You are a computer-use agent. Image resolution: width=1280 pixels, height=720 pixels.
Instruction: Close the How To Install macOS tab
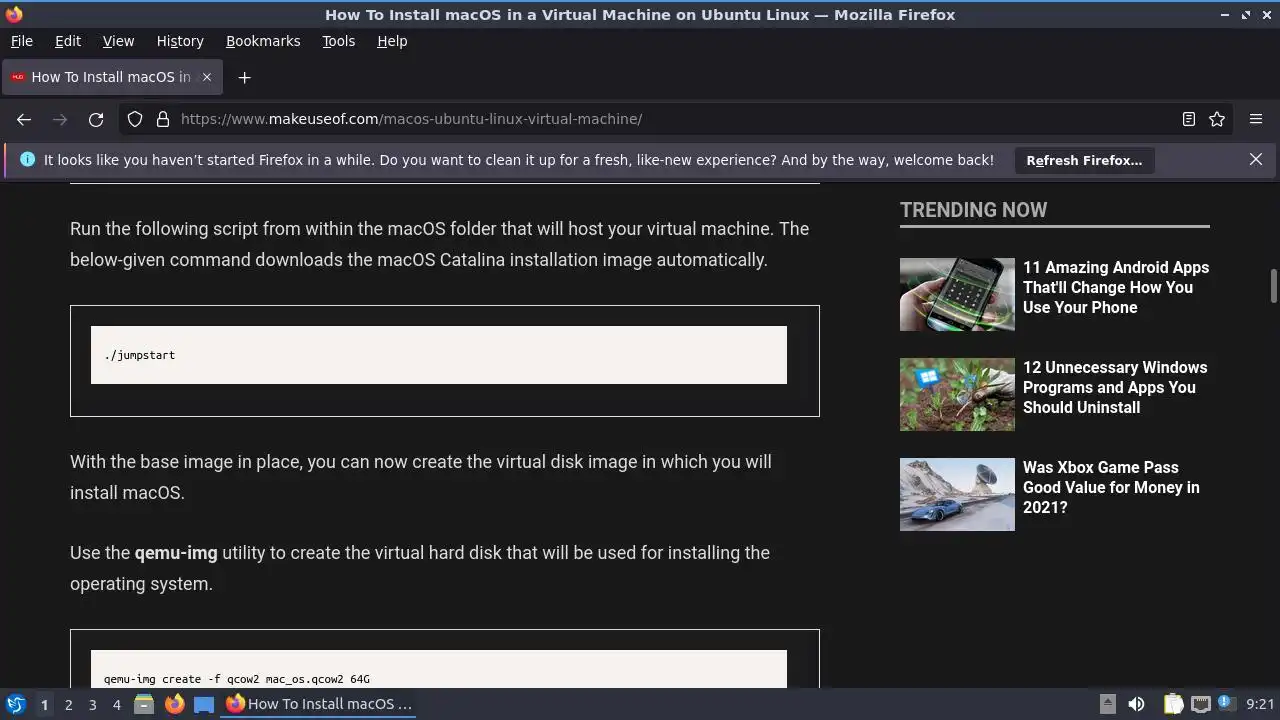tap(207, 77)
